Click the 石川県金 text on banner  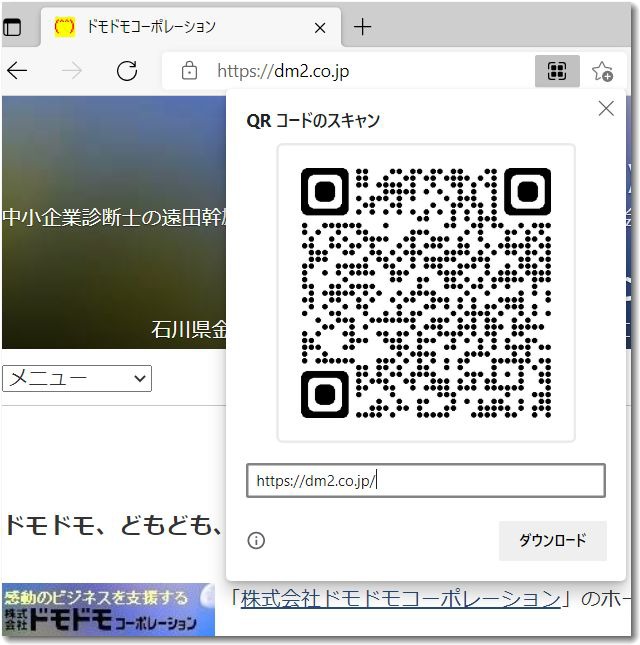189,329
